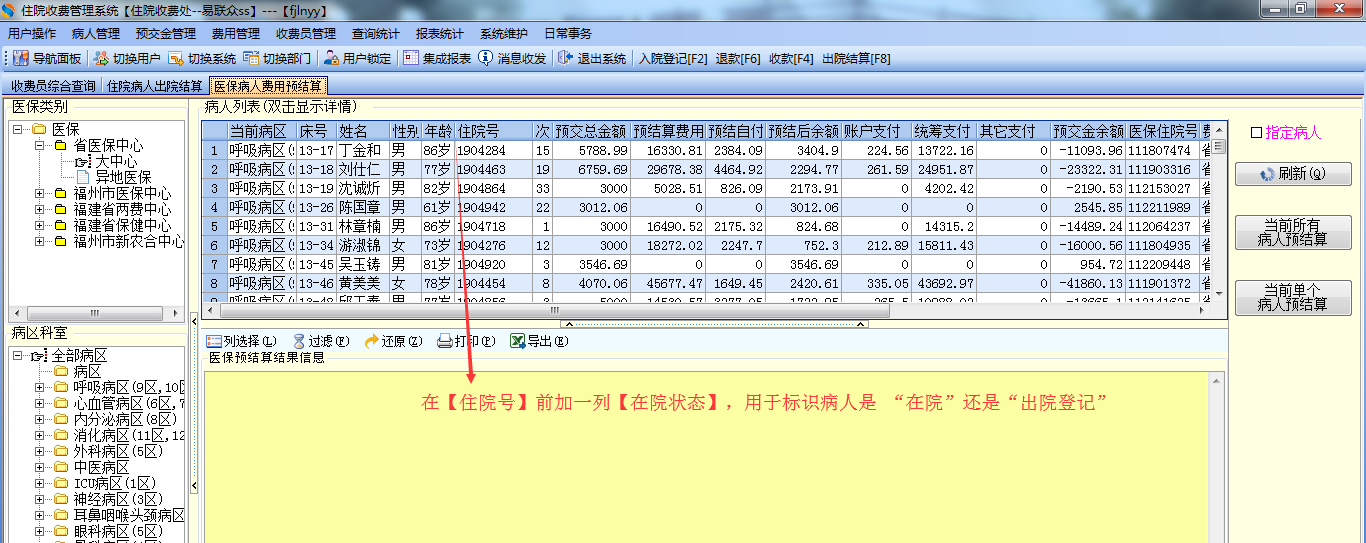1366x543 pixels.
Task: Select patient row 陈国章
Action: [706, 207]
